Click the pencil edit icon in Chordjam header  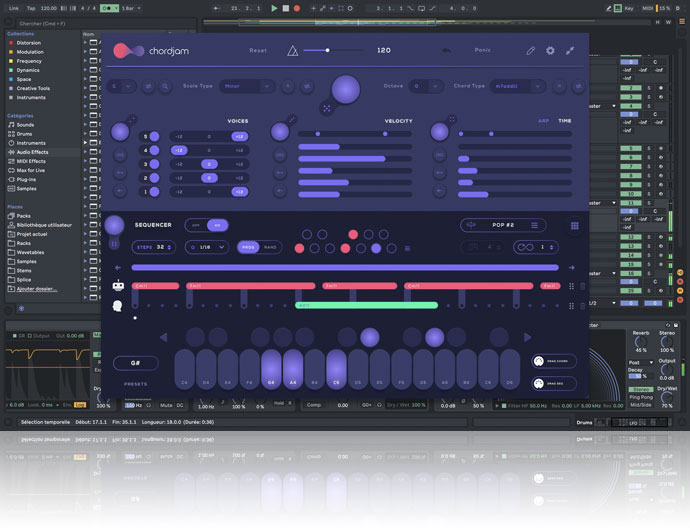[531, 50]
